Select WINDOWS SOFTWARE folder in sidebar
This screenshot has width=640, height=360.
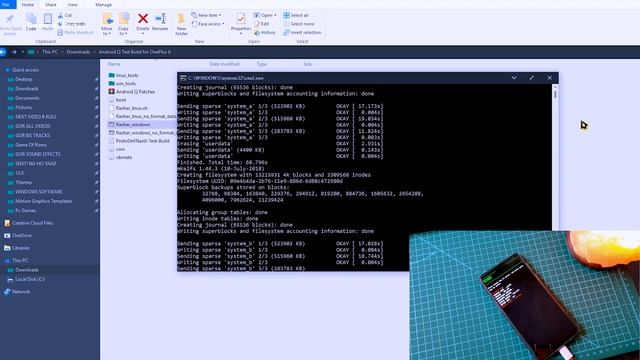pyautogui.click(x=39, y=192)
